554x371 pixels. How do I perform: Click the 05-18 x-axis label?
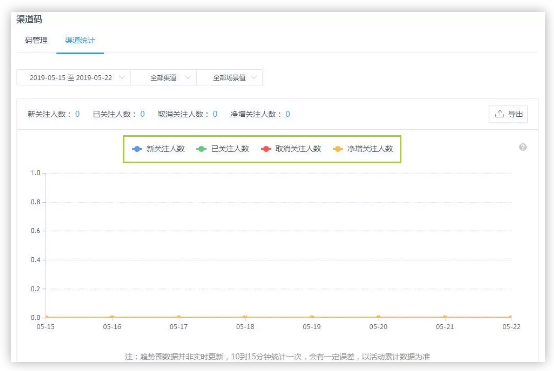pyautogui.click(x=245, y=326)
